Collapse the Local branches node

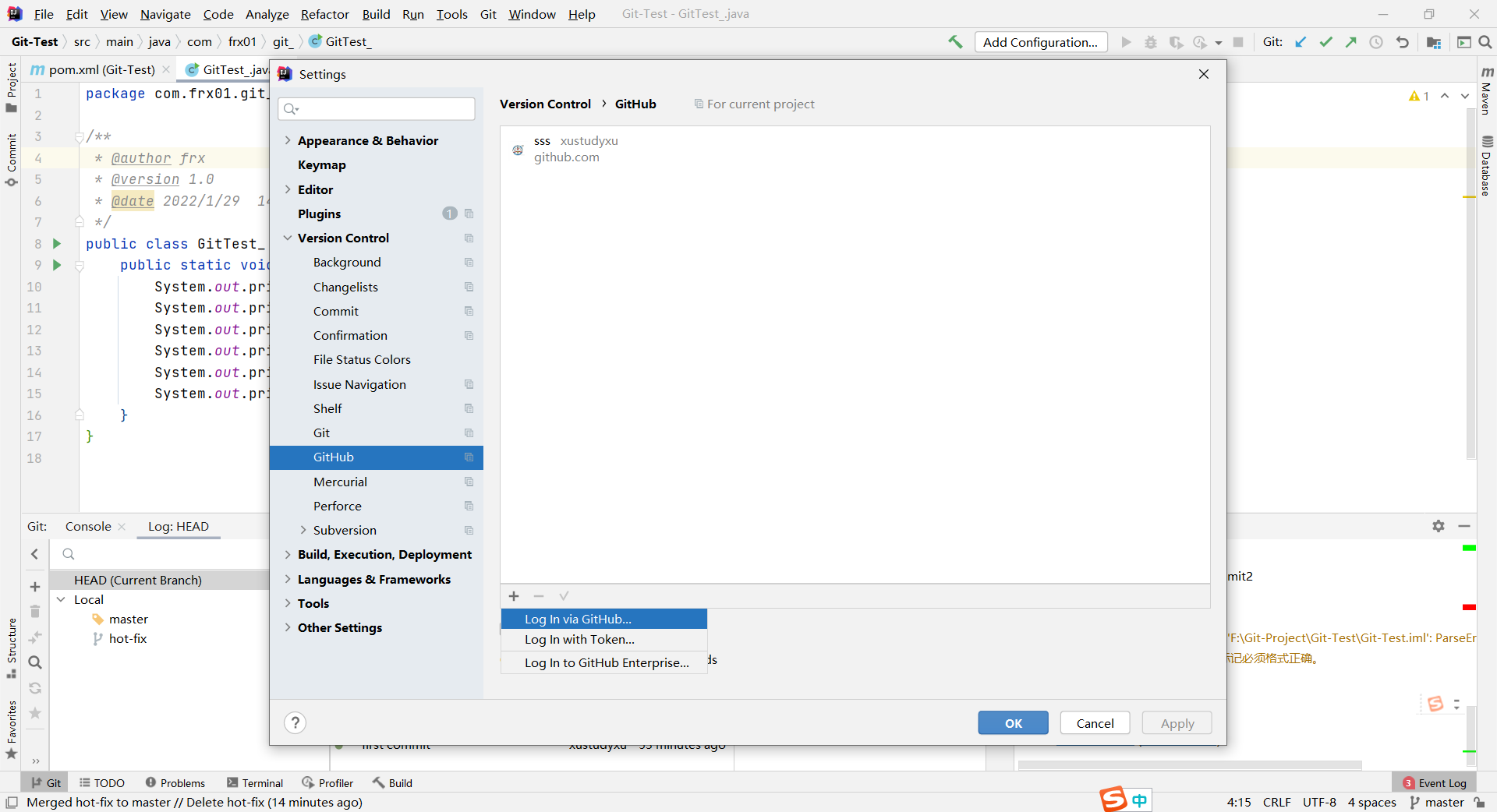click(x=61, y=599)
